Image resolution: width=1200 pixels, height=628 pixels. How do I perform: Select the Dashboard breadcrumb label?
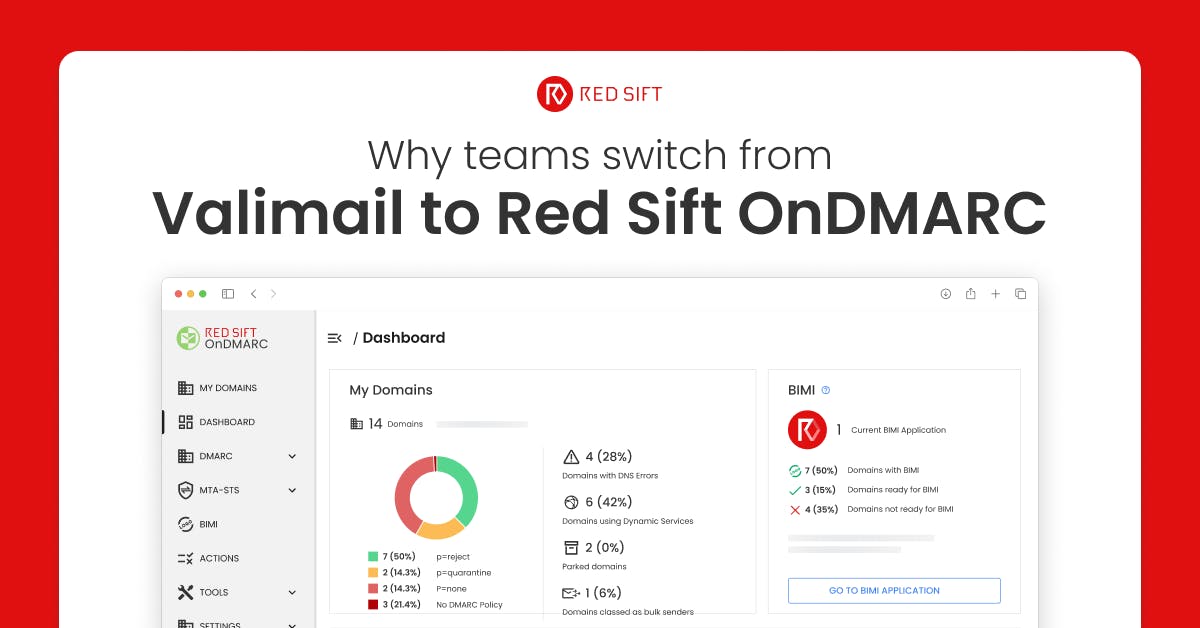coord(404,338)
